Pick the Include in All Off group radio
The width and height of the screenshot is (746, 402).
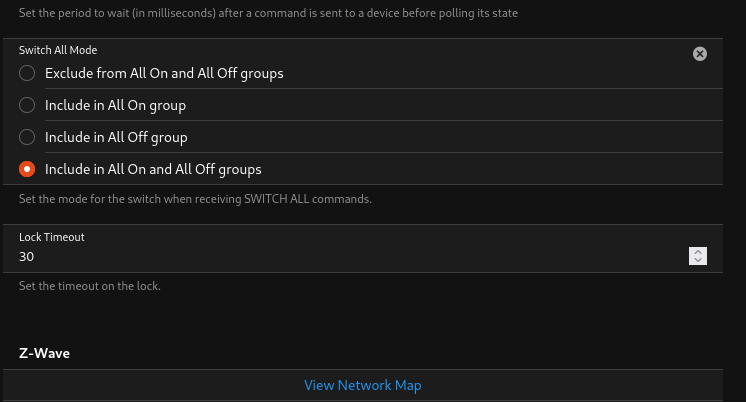coord(27,137)
